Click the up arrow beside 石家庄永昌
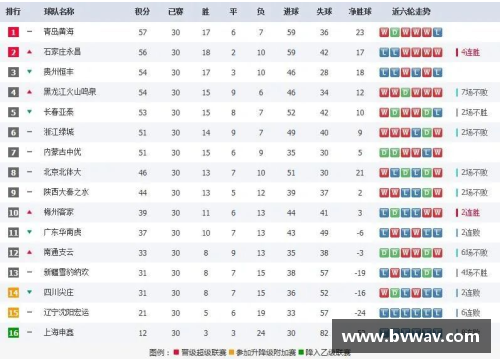Screen dimensions: 500x362 click(x=29, y=52)
